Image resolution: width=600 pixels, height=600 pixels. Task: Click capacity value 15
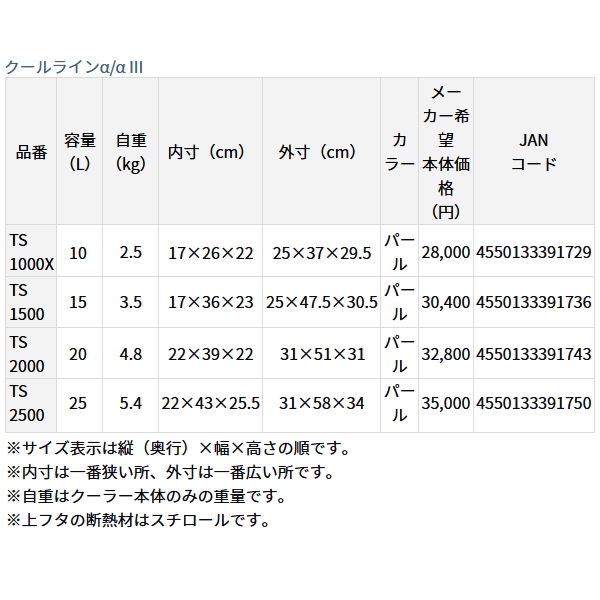[x=78, y=302]
